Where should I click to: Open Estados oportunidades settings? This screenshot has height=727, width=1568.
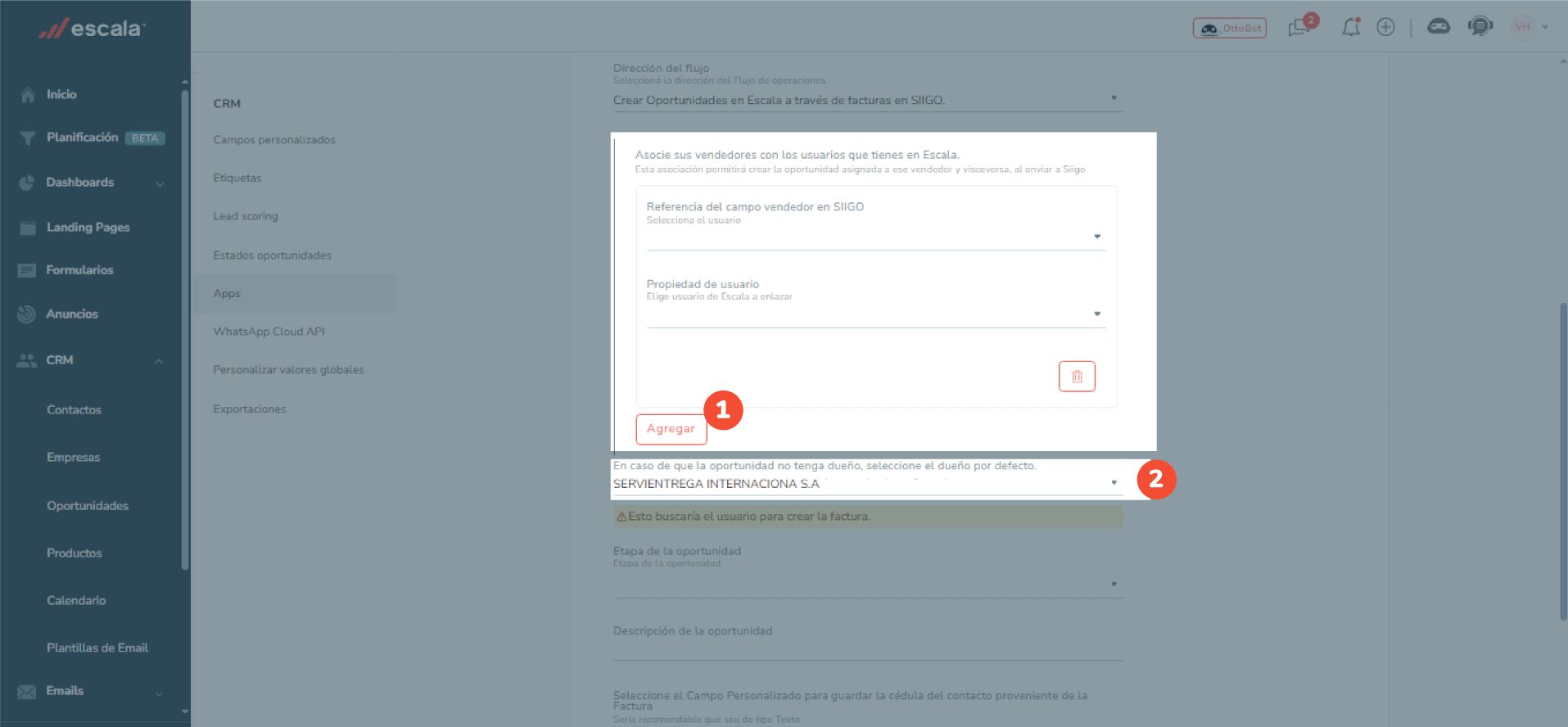pos(273,255)
